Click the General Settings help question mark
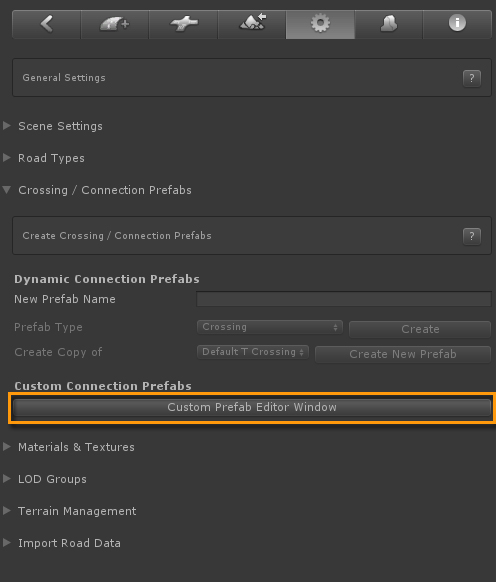The image size is (496, 582). coord(472,78)
